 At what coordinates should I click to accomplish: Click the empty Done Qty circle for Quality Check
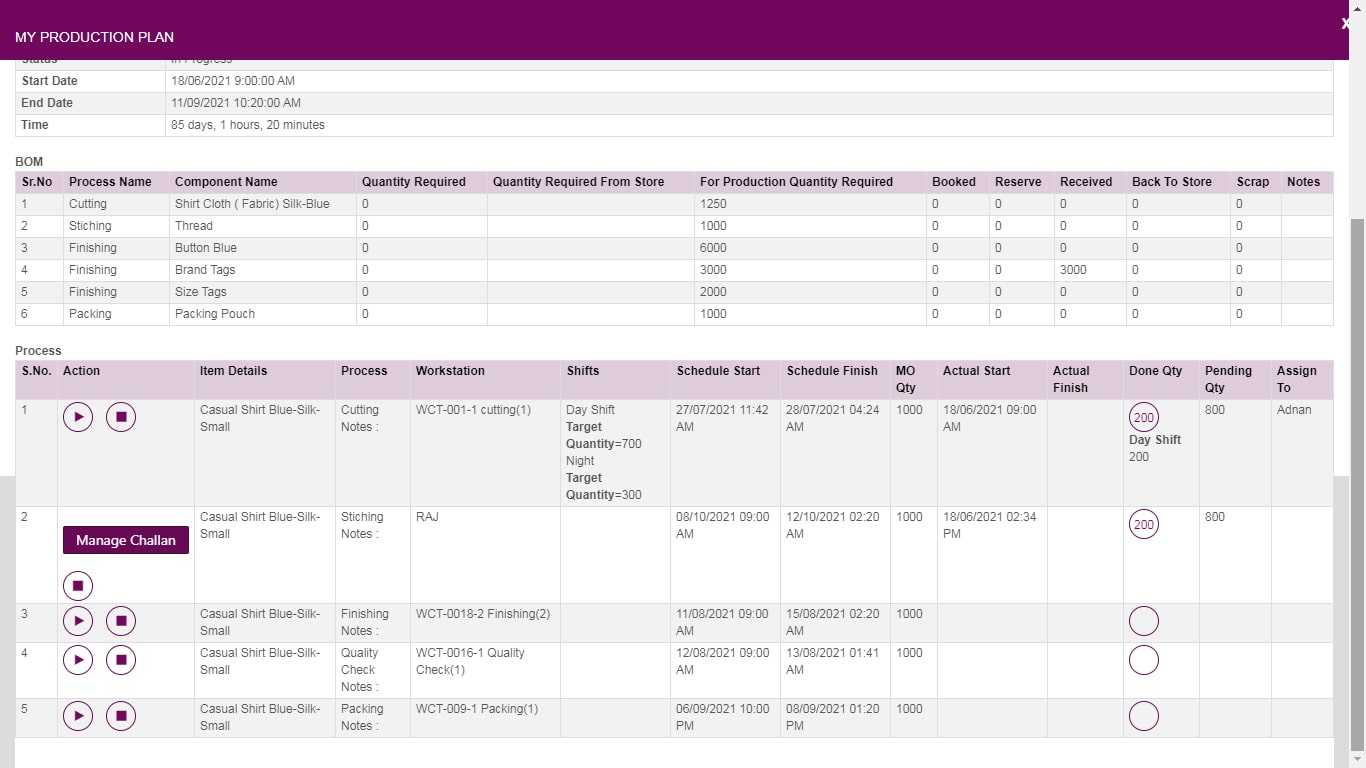pyautogui.click(x=1143, y=660)
